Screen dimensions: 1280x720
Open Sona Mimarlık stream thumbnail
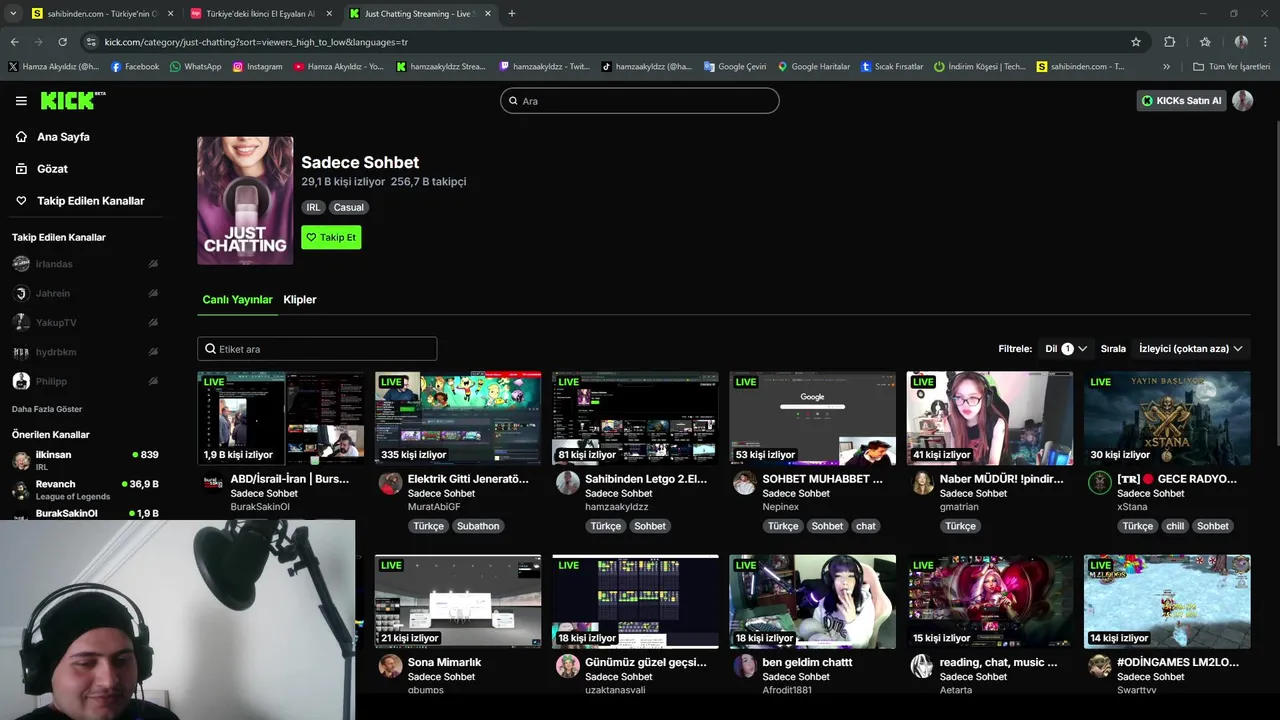[x=458, y=602]
